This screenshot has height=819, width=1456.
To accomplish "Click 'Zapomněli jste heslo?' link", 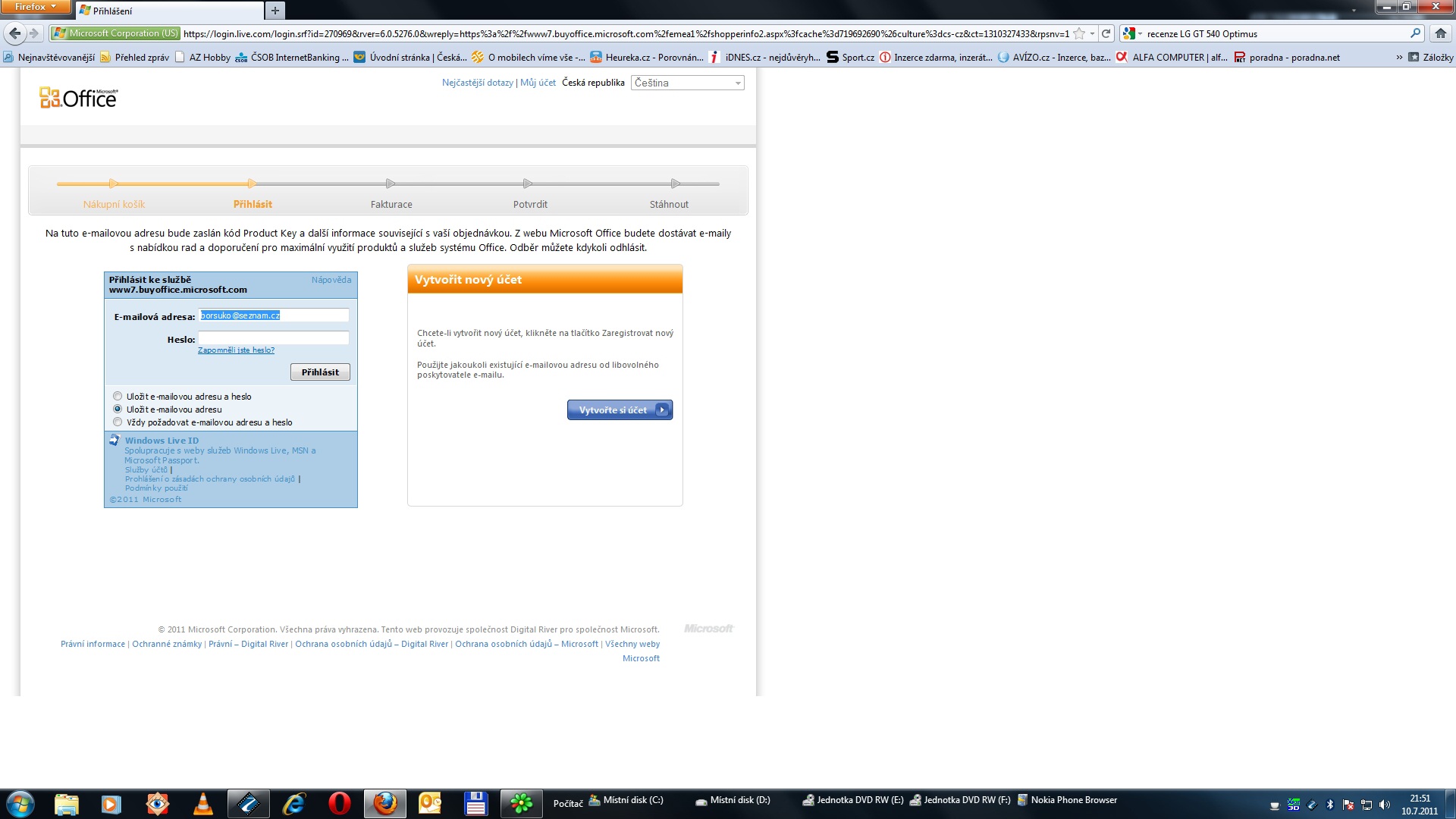I will coord(236,350).
